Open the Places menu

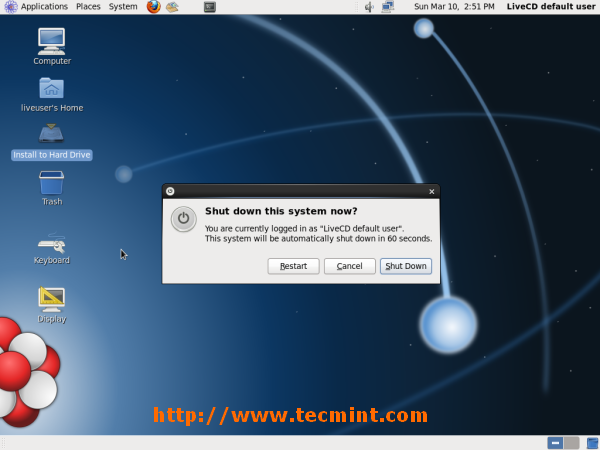88,7
